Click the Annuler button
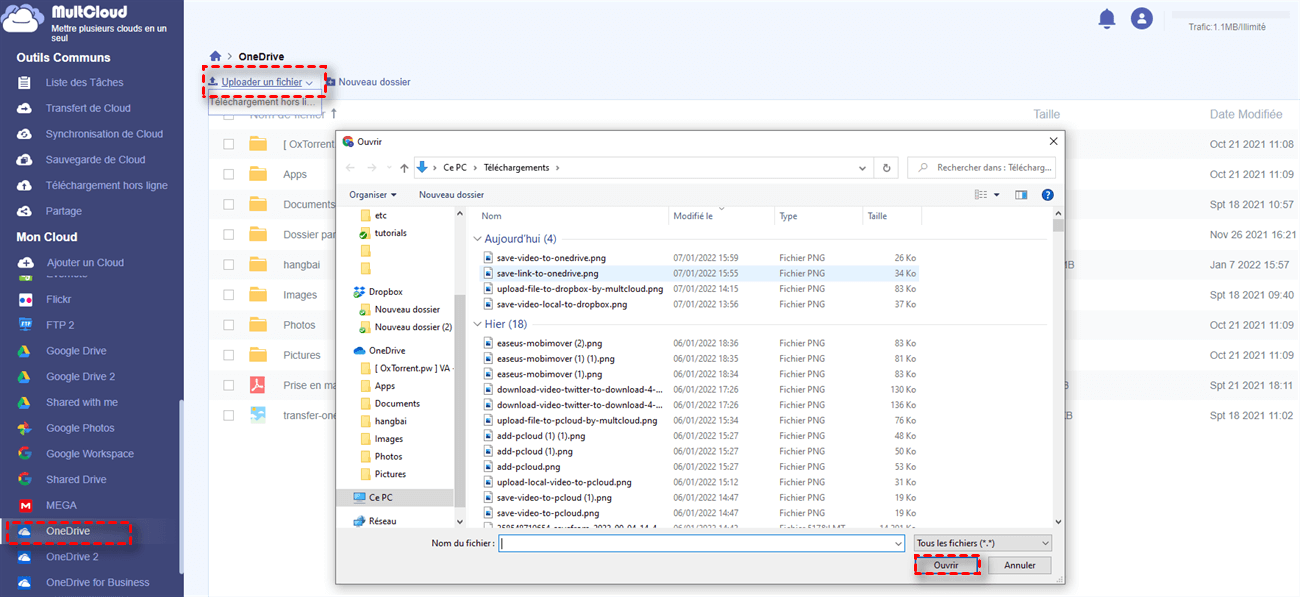1300x597 pixels. pos(1019,565)
